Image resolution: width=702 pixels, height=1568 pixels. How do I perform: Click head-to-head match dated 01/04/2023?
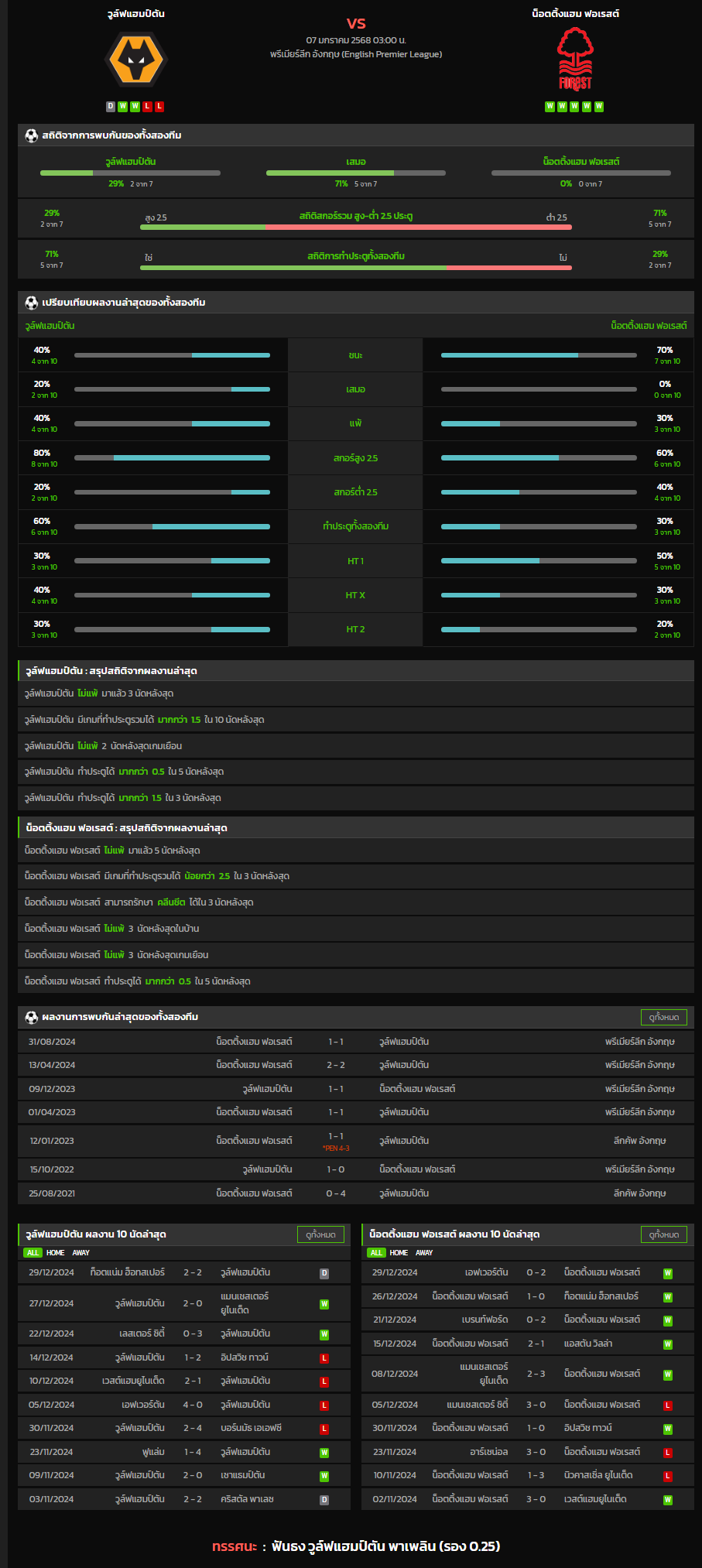pyautogui.click(x=356, y=1112)
